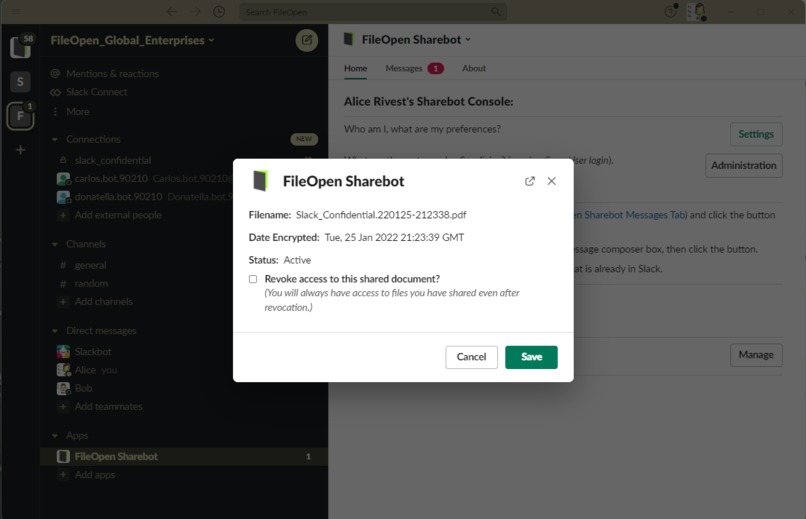
Task: Select the F workspace icon
Action: (20, 116)
